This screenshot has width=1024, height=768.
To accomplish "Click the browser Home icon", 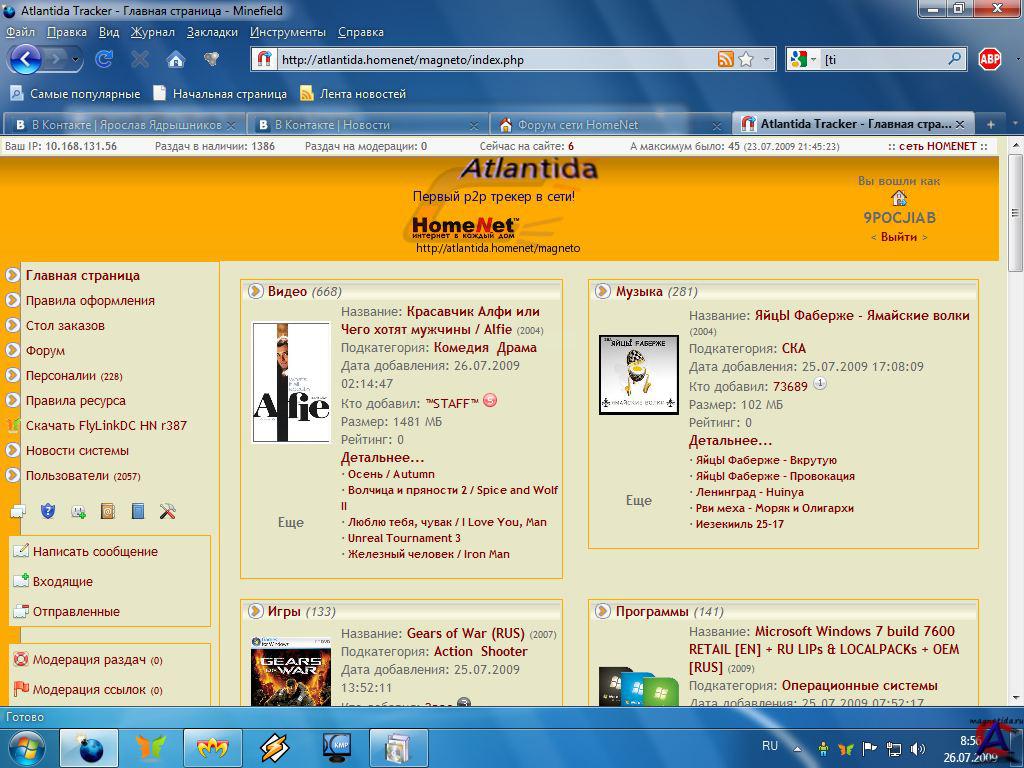I will tap(176, 59).
